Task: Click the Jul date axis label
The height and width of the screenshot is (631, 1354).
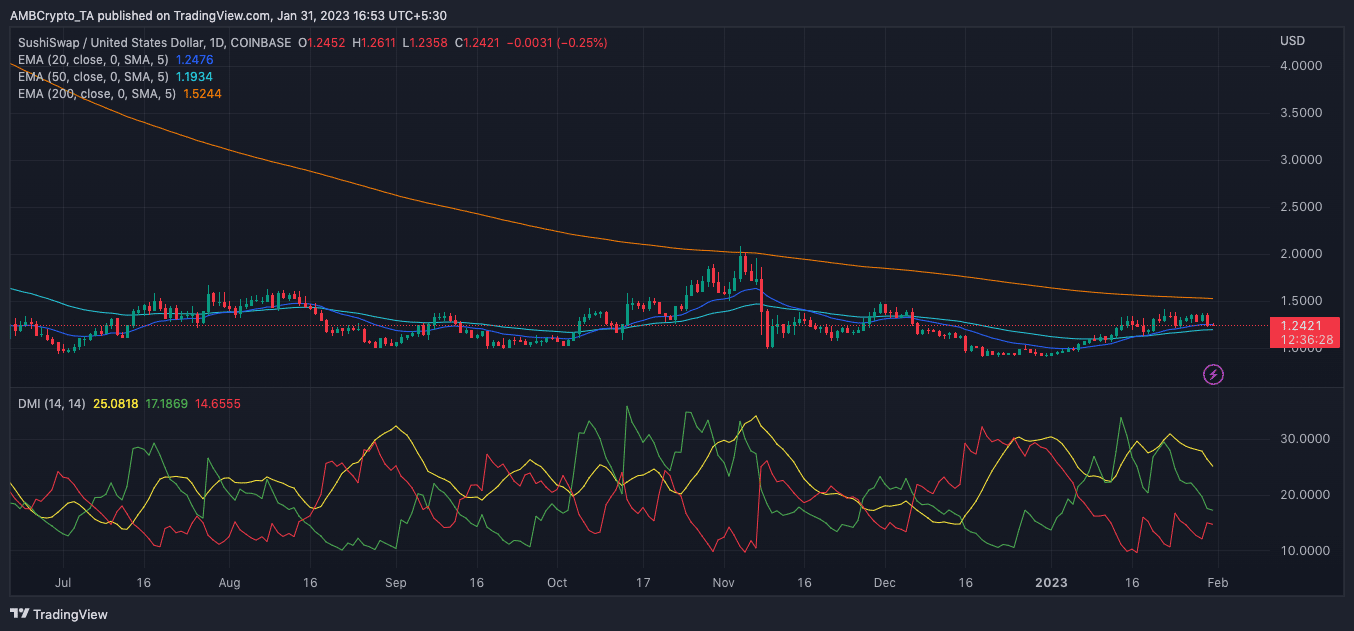Action: [64, 582]
